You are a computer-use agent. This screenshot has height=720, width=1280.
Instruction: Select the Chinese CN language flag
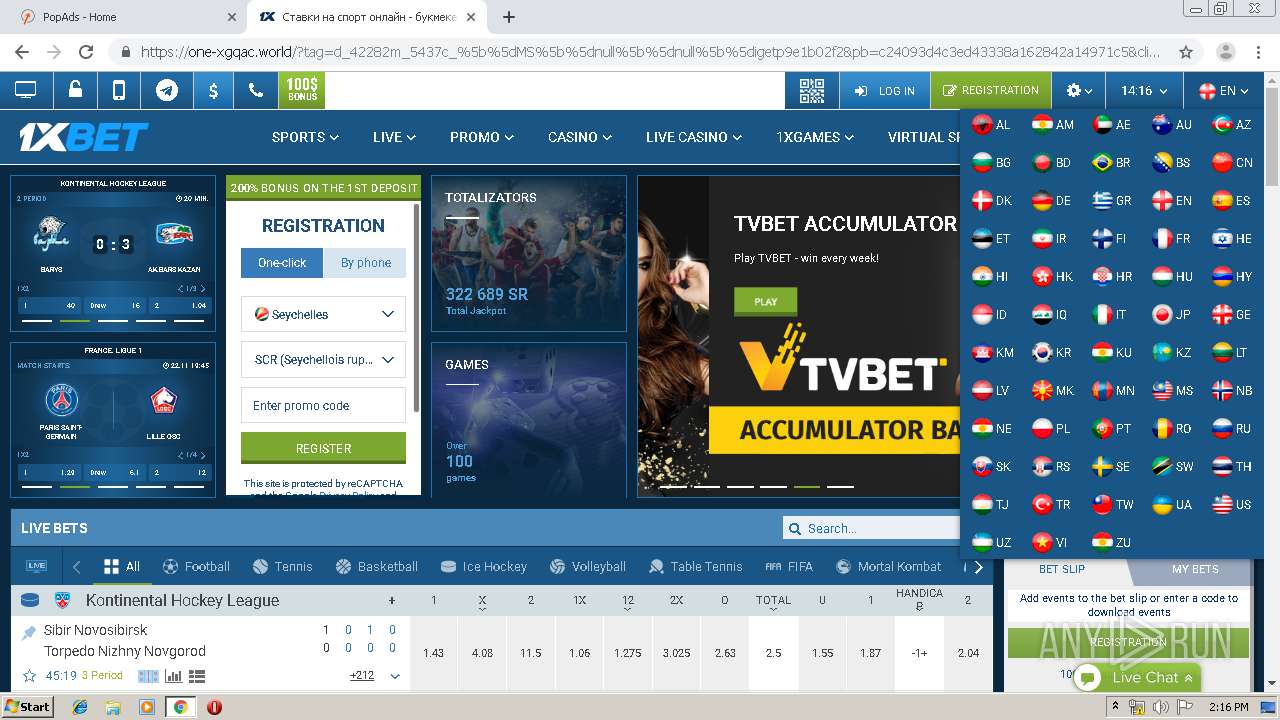[x=1231, y=162]
